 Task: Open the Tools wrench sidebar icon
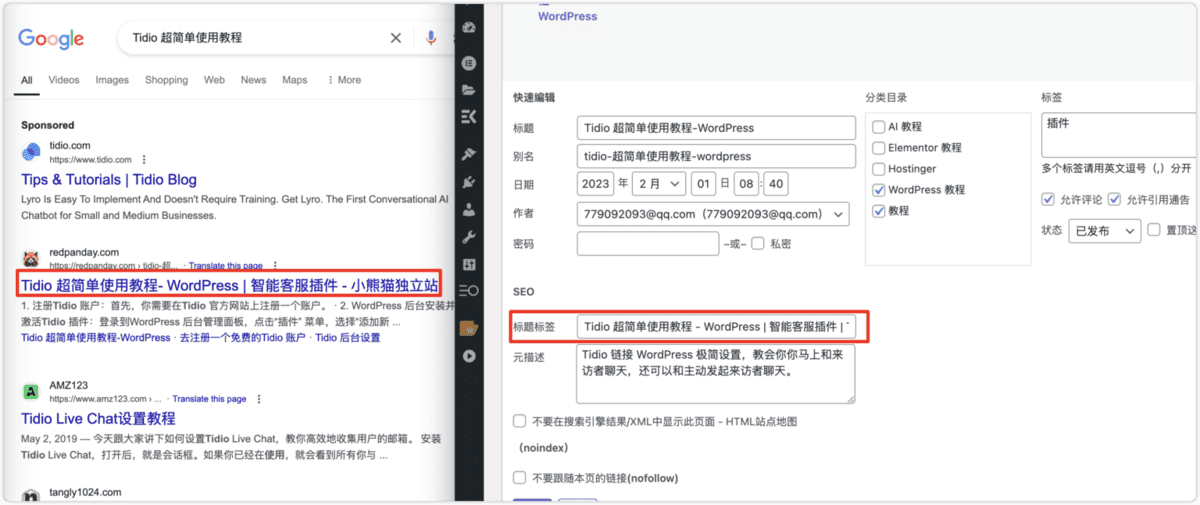[x=469, y=237]
